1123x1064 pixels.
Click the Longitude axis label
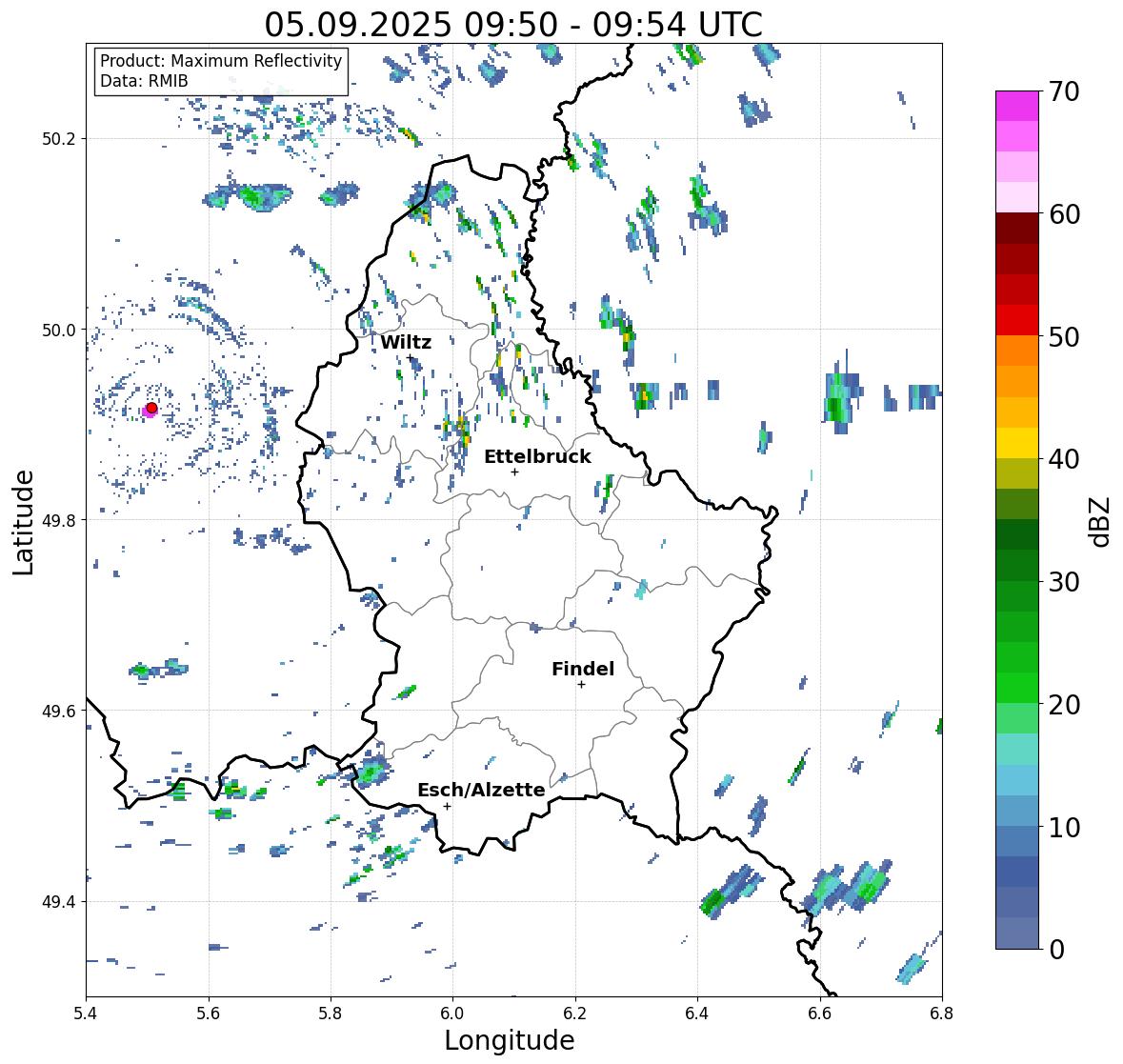[510, 1040]
